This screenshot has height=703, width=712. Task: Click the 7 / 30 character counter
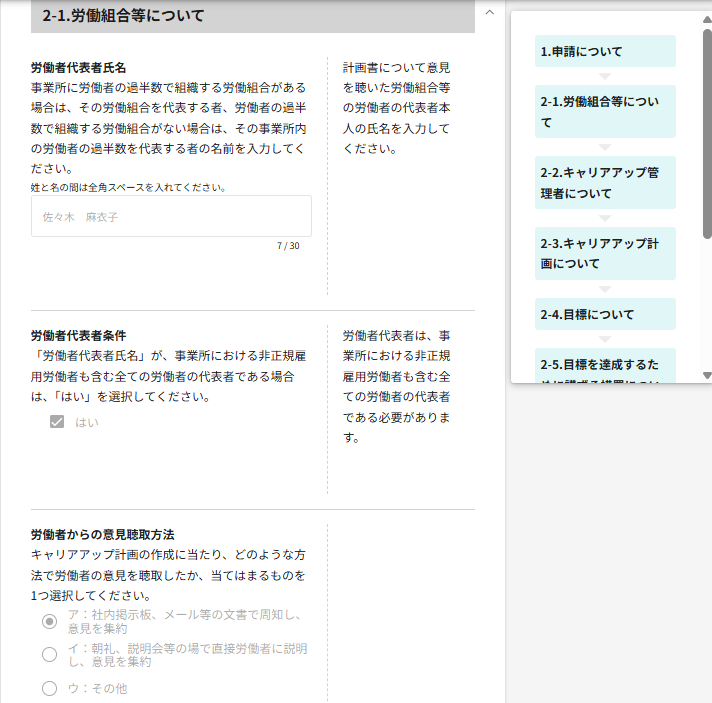(x=288, y=245)
